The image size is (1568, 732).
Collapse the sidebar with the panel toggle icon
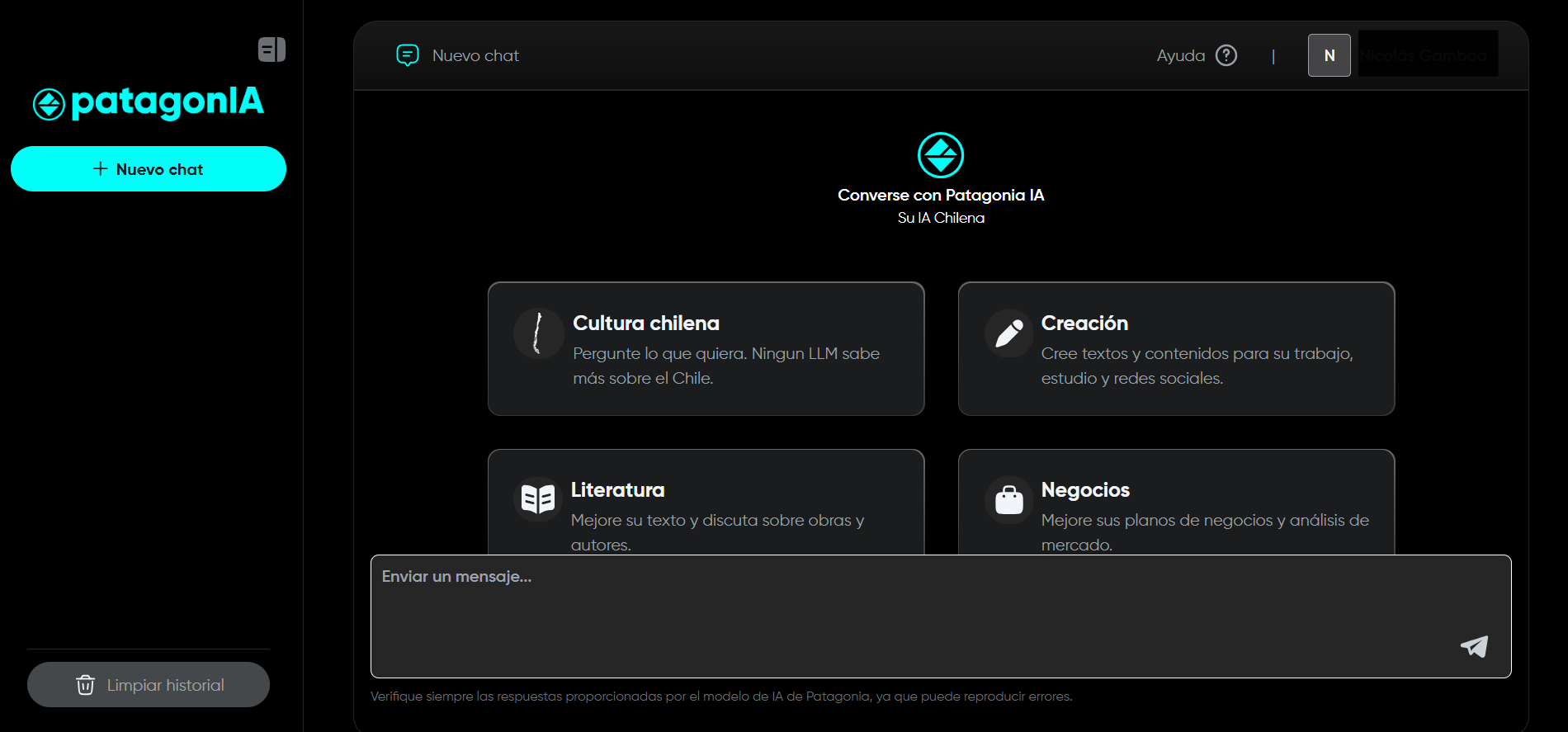pyautogui.click(x=272, y=50)
